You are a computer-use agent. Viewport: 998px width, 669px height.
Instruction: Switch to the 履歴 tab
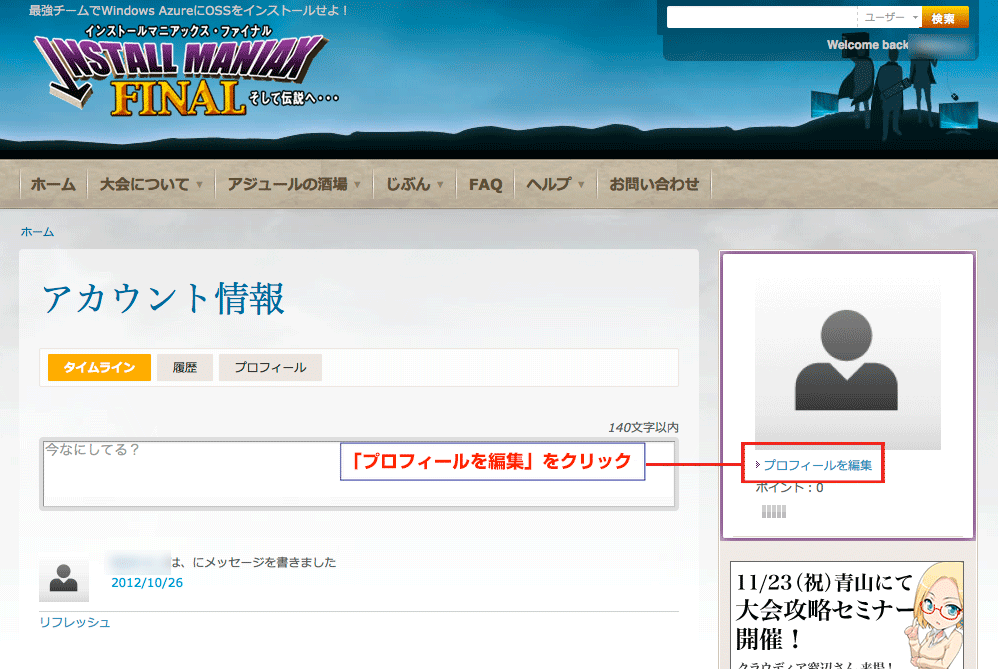click(x=185, y=367)
